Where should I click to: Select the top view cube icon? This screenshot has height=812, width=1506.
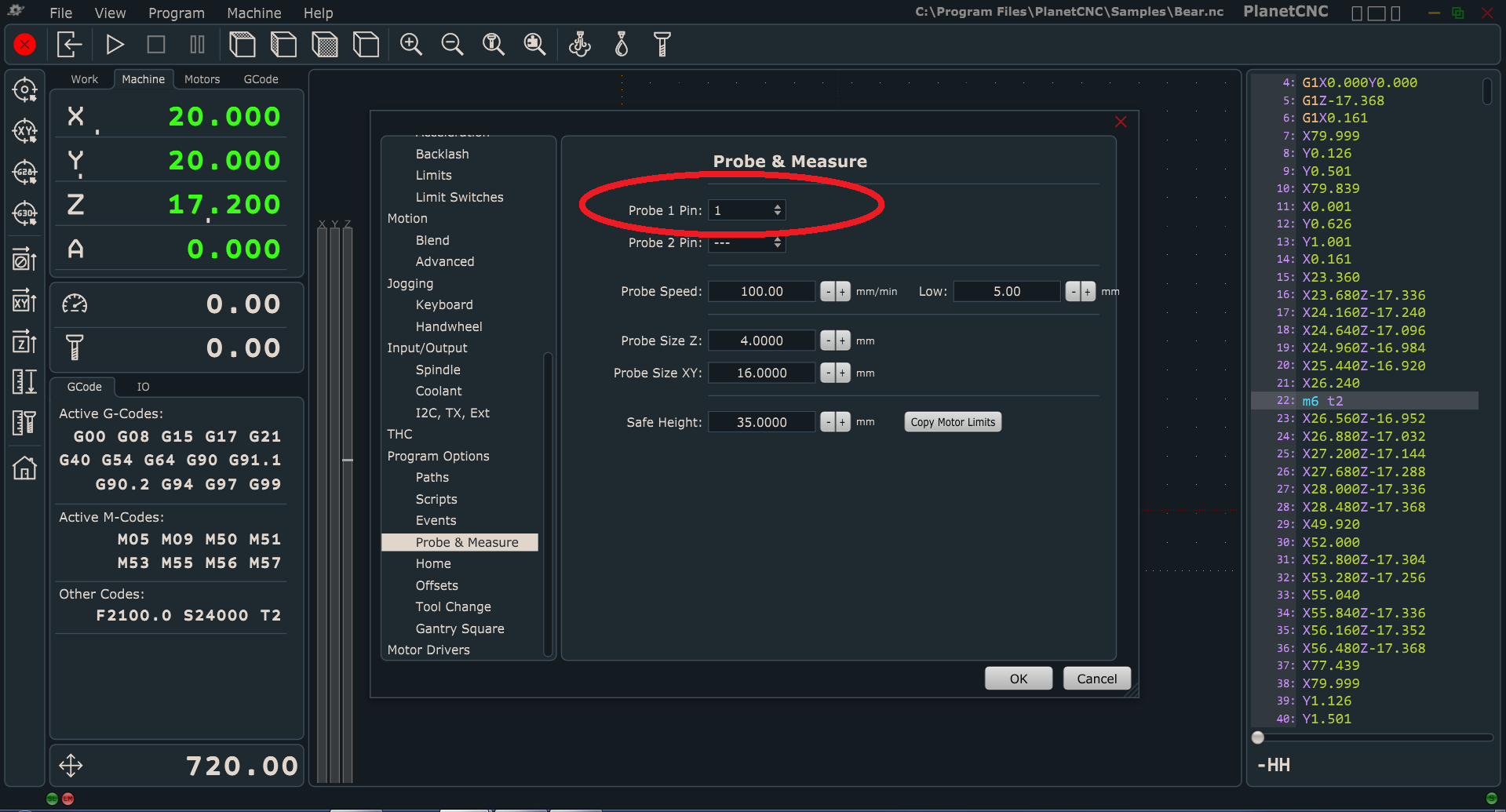pos(242,45)
